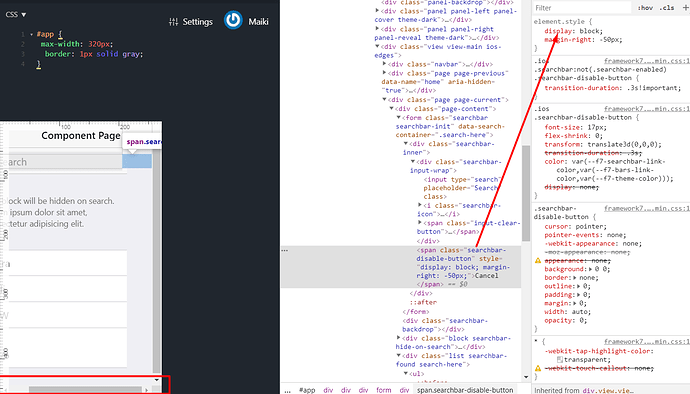The image size is (690, 394).
Task: Expand the background shorthand triangle
Action: coord(590,269)
